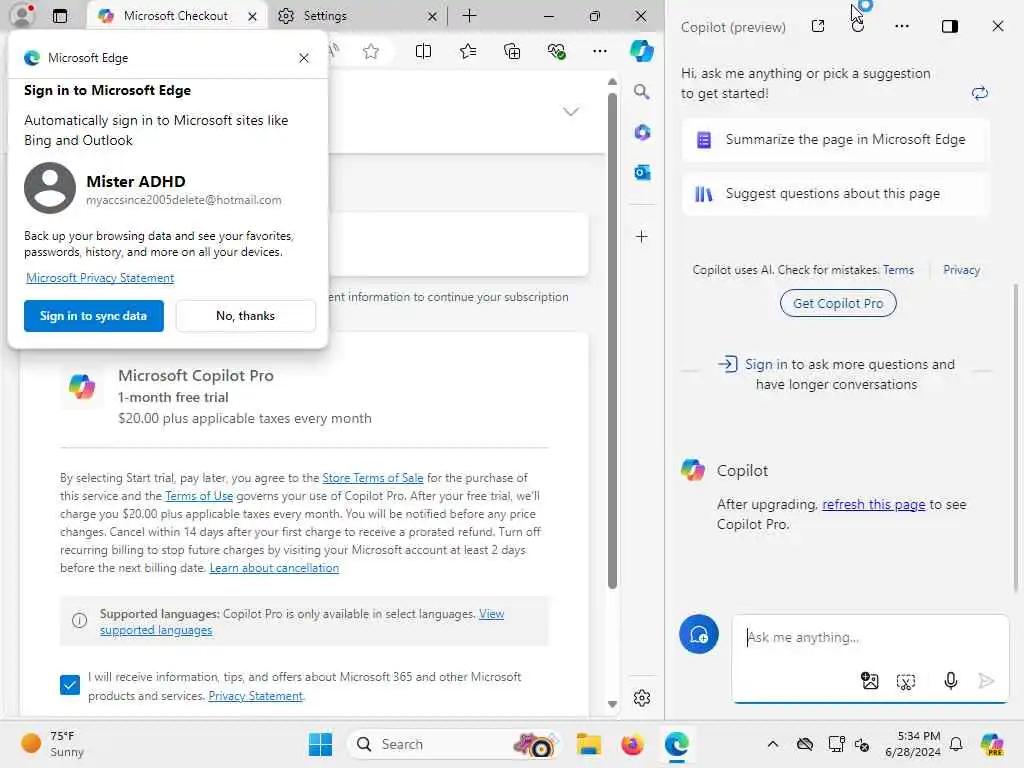
Task: Click refresh this page link
Action: pos(873,505)
